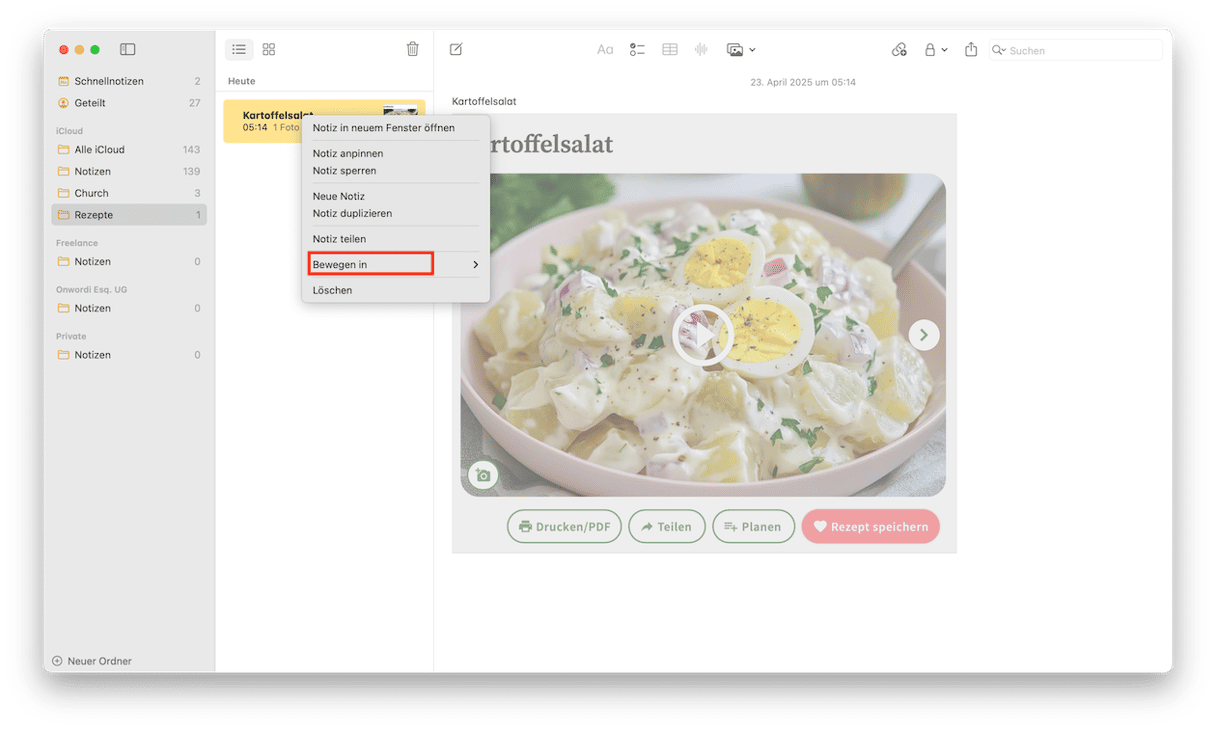The width and height of the screenshot is (1216, 730).
Task: Switch to gallery grid view
Action: (269, 49)
